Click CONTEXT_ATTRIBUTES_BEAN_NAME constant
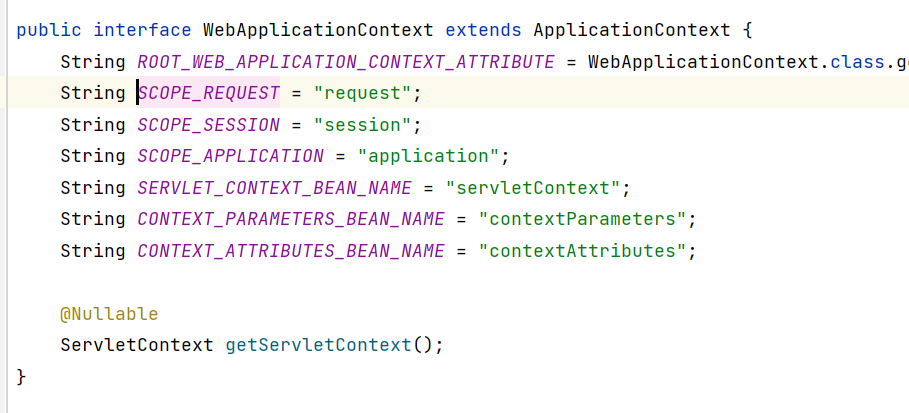 (x=291, y=250)
